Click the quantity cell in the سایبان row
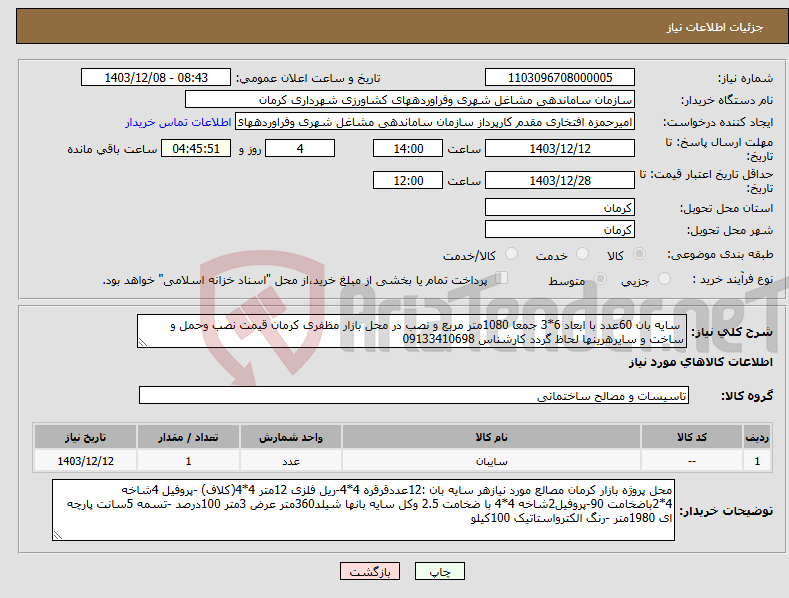789x598 pixels. point(188,461)
